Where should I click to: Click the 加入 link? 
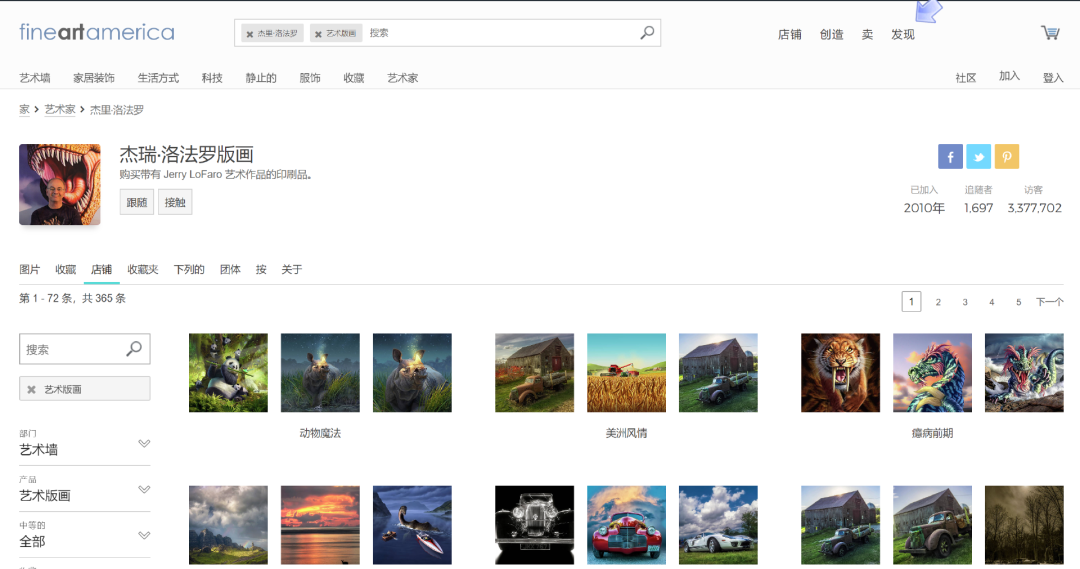point(1009,76)
